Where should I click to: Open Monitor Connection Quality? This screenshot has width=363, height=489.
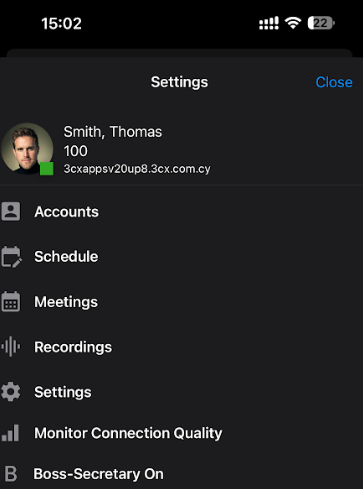click(181, 433)
